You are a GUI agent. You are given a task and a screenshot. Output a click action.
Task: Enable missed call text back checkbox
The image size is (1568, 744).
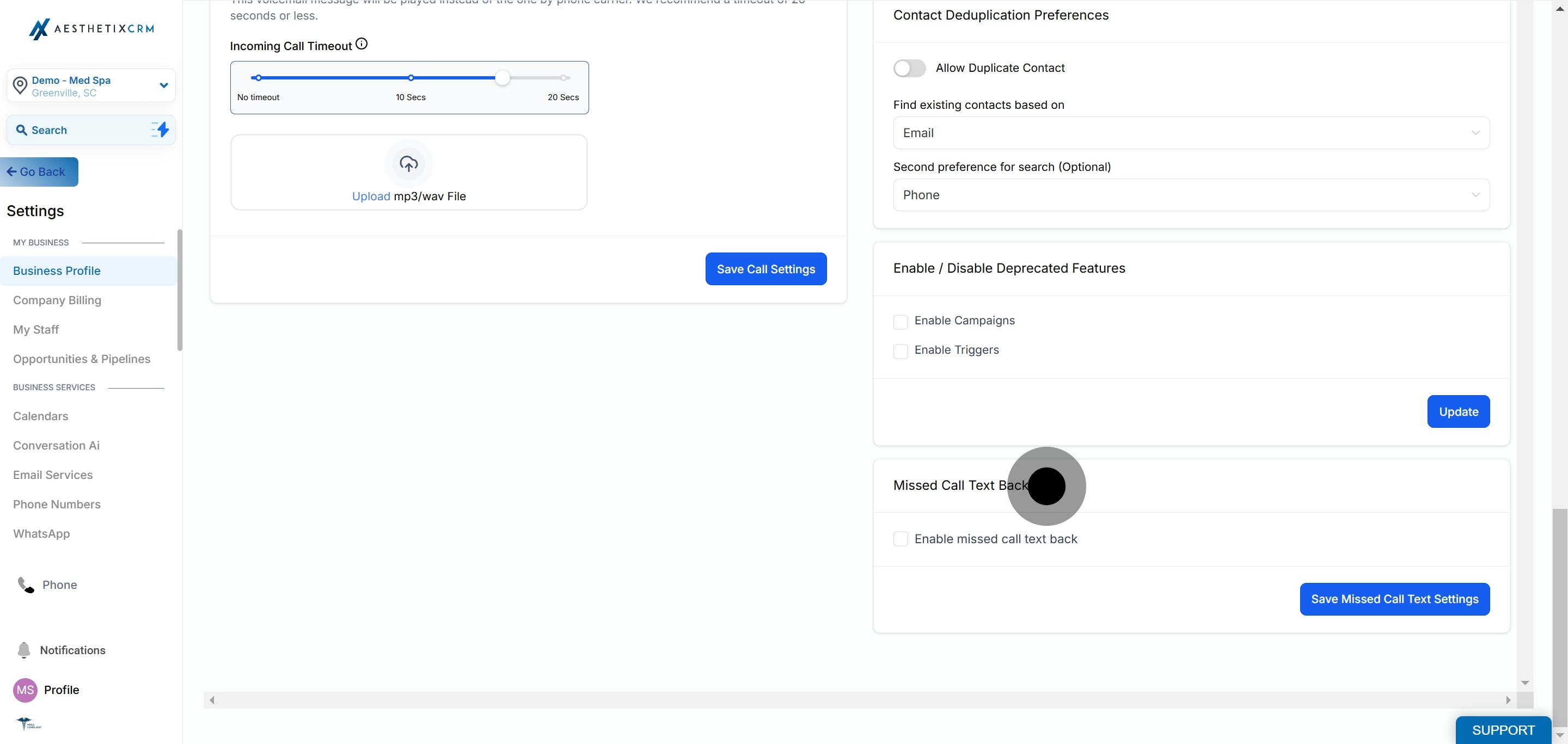coord(901,539)
